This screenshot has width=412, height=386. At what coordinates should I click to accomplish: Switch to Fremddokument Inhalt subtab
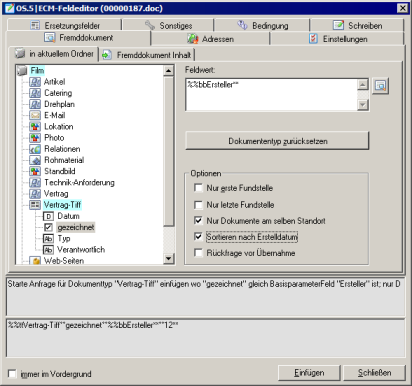147,55
